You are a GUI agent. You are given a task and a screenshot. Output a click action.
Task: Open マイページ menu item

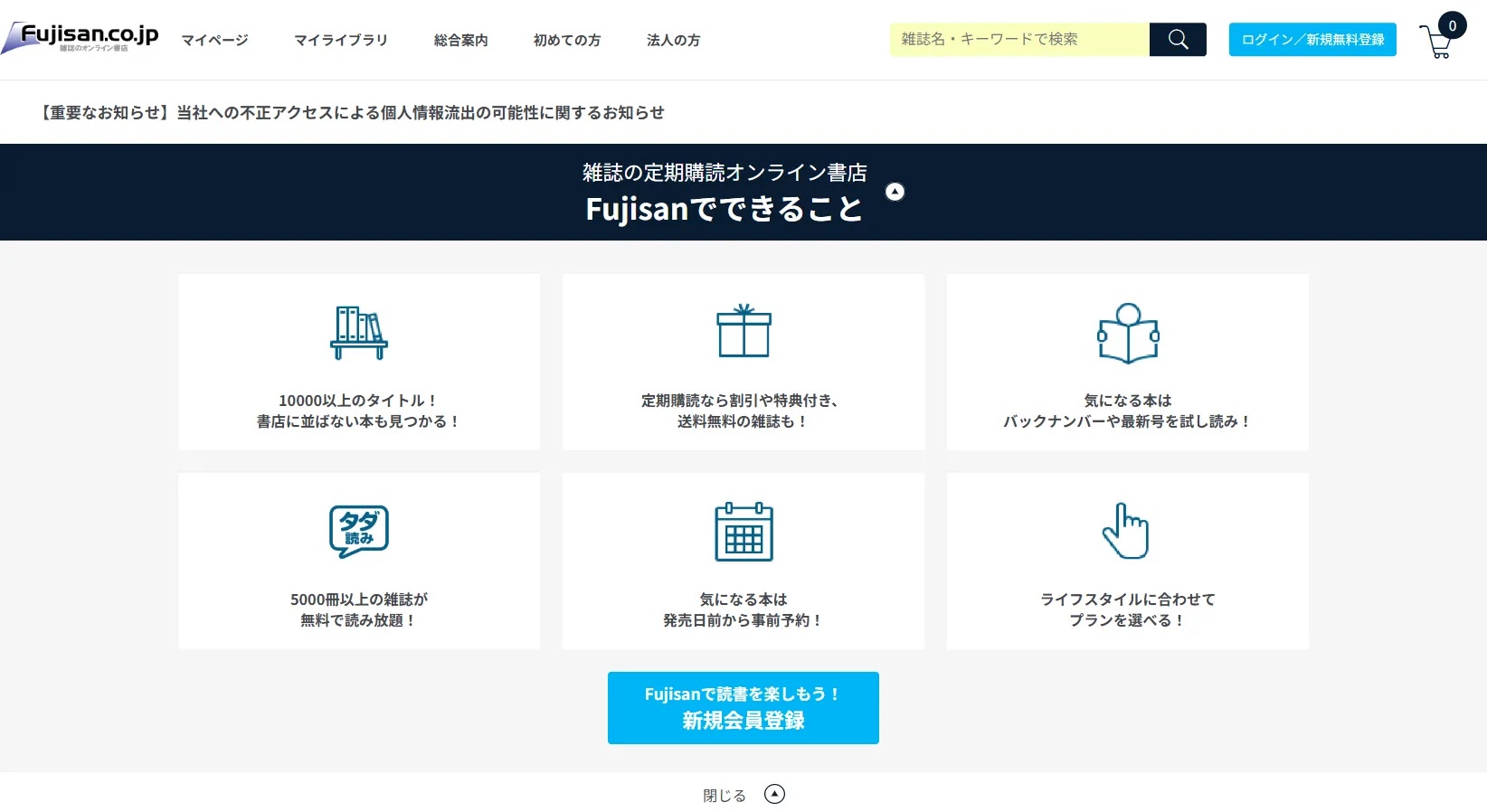tap(214, 40)
